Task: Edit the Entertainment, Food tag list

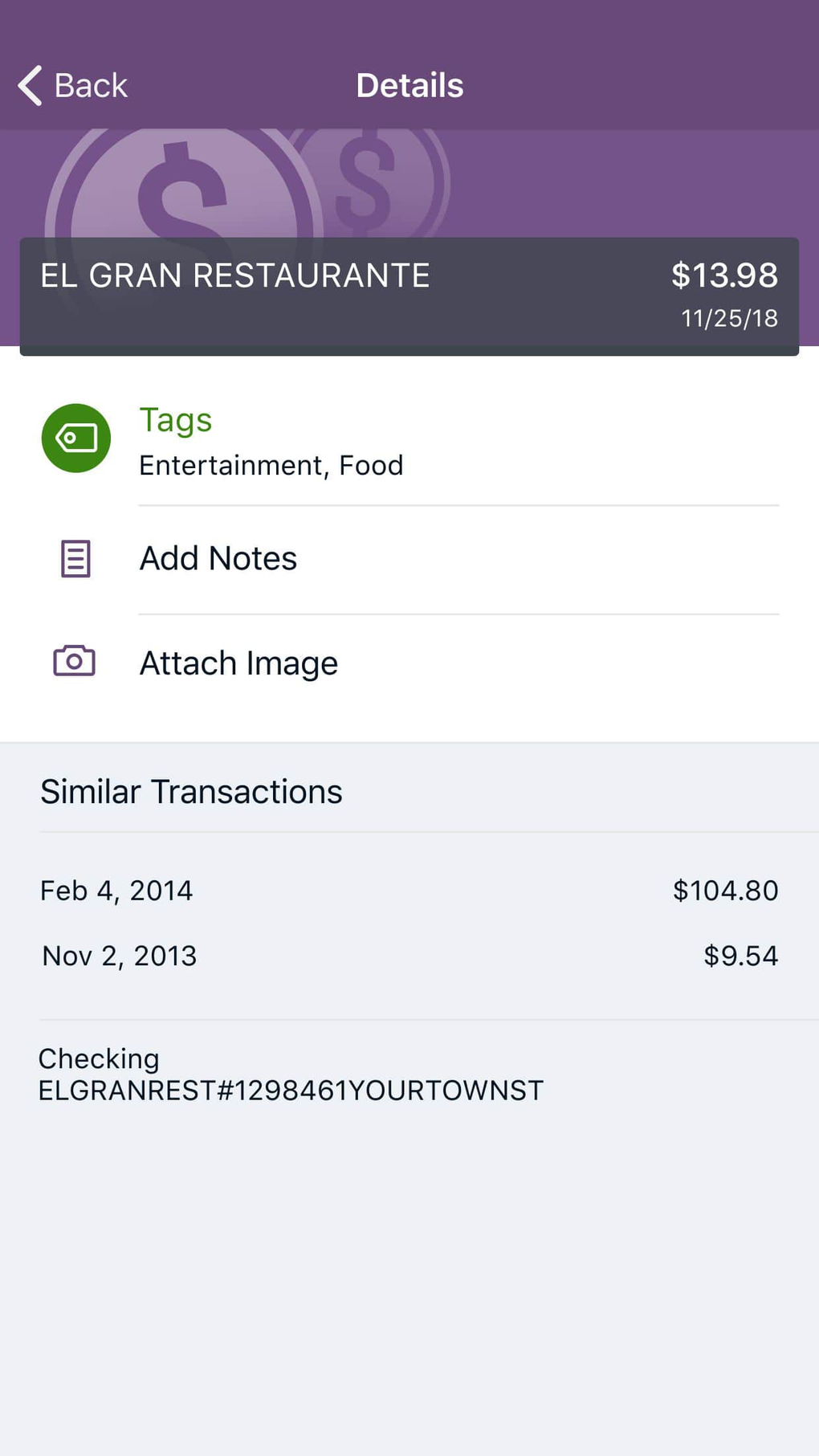Action: 271,466
